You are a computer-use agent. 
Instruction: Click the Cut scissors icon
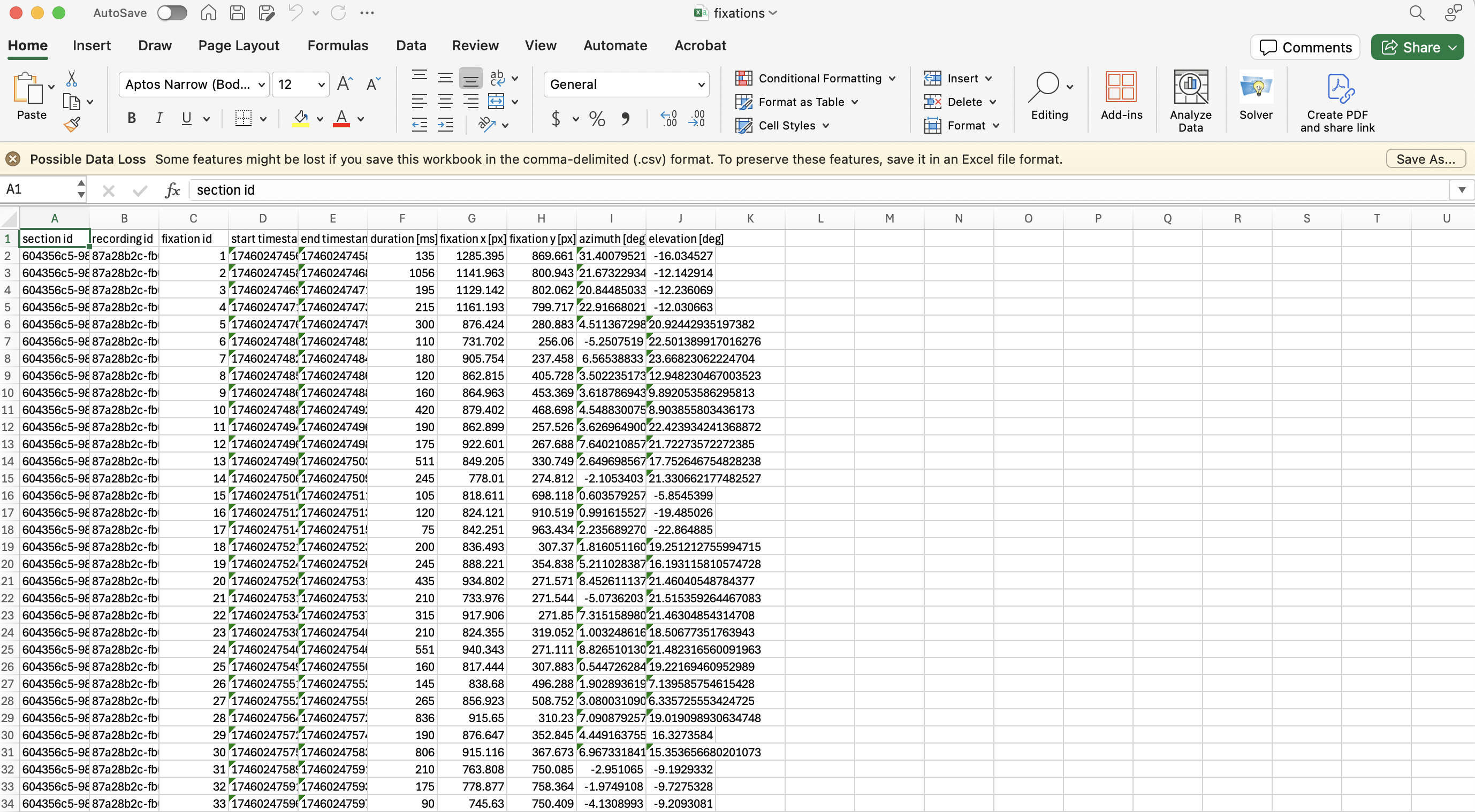click(72, 79)
